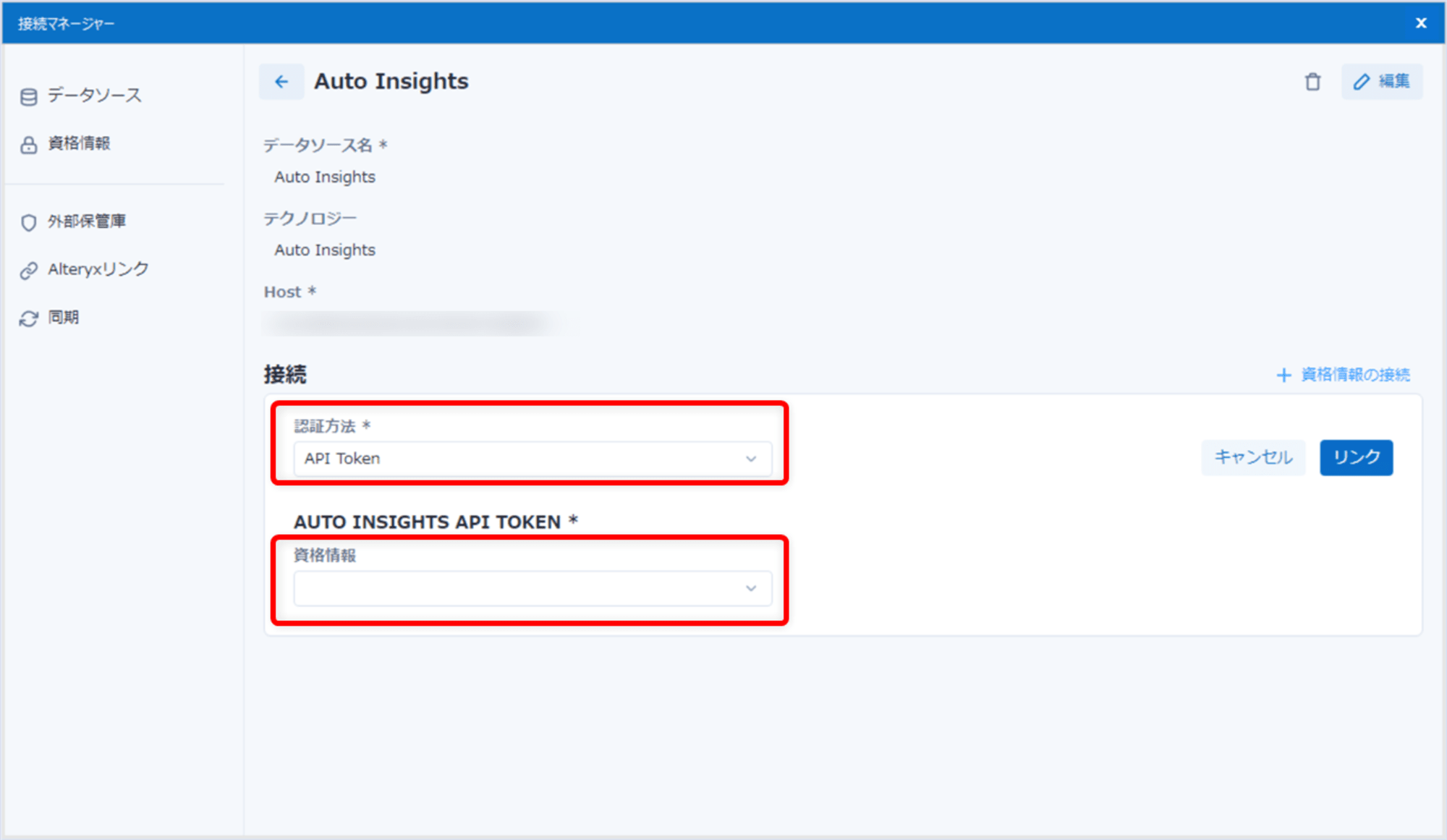Open the データソース sidebar section
The image size is (1447, 840).
[x=94, y=96]
